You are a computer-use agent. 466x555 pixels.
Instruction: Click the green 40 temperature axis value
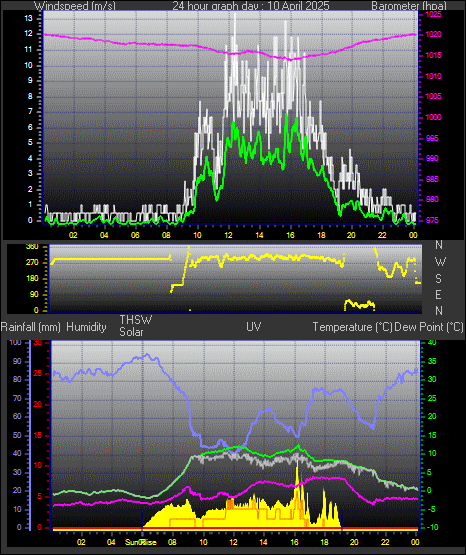(x=432, y=343)
